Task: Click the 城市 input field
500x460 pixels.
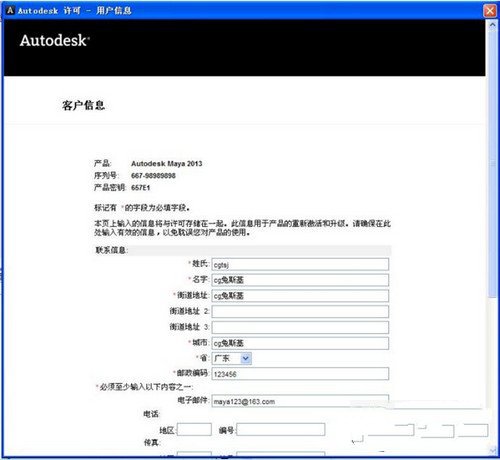Action: pos(300,343)
